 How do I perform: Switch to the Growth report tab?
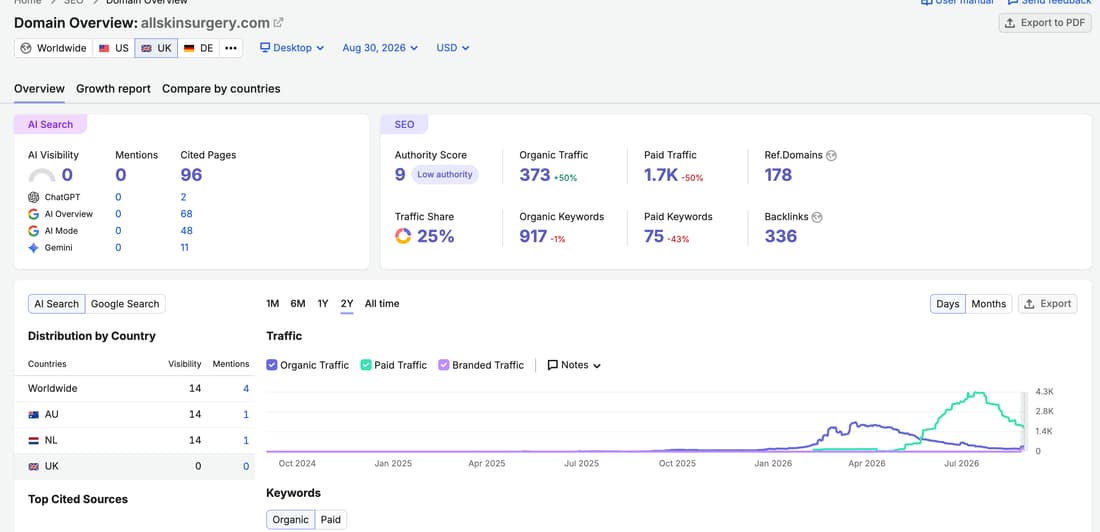click(x=114, y=89)
